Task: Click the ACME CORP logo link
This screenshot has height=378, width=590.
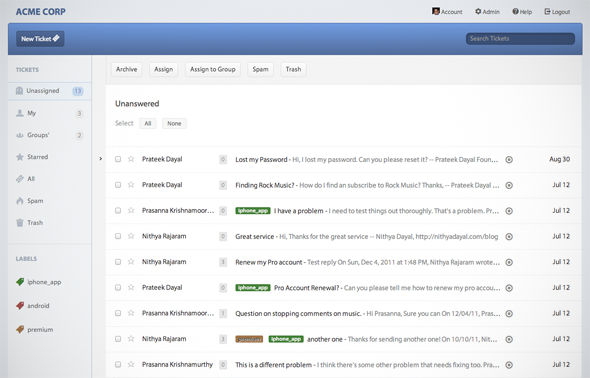Action: [x=41, y=12]
